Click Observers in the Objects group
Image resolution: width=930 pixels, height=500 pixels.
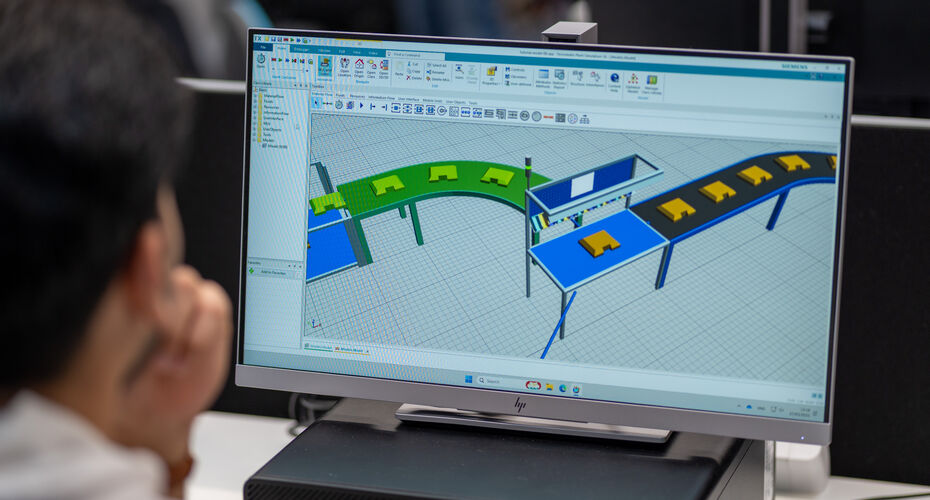point(516,77)
